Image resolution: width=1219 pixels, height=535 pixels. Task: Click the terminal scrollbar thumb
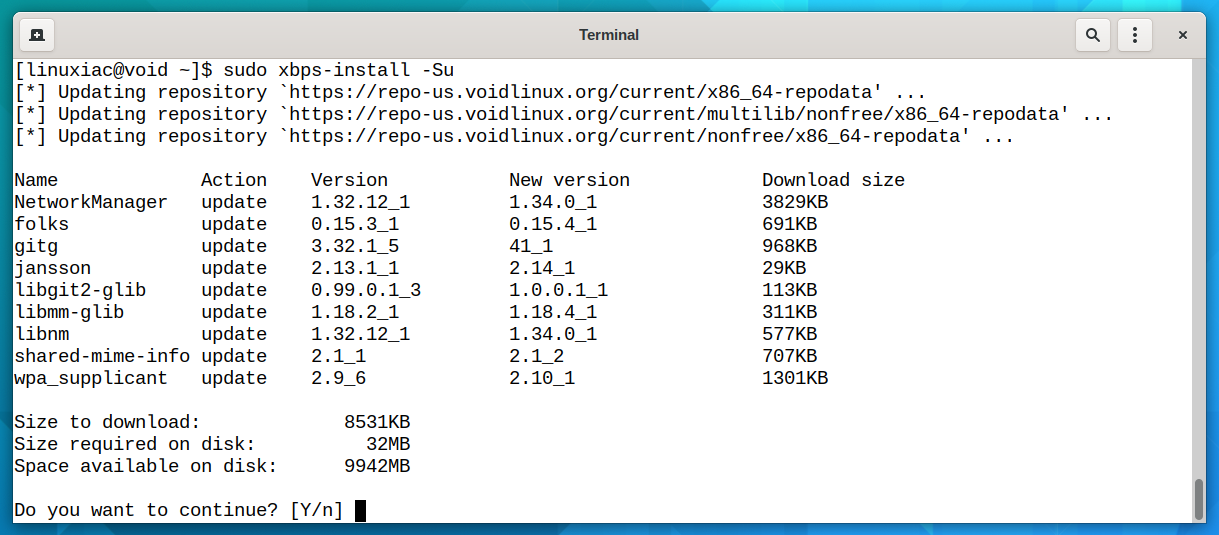click(x=1199, y=499)
